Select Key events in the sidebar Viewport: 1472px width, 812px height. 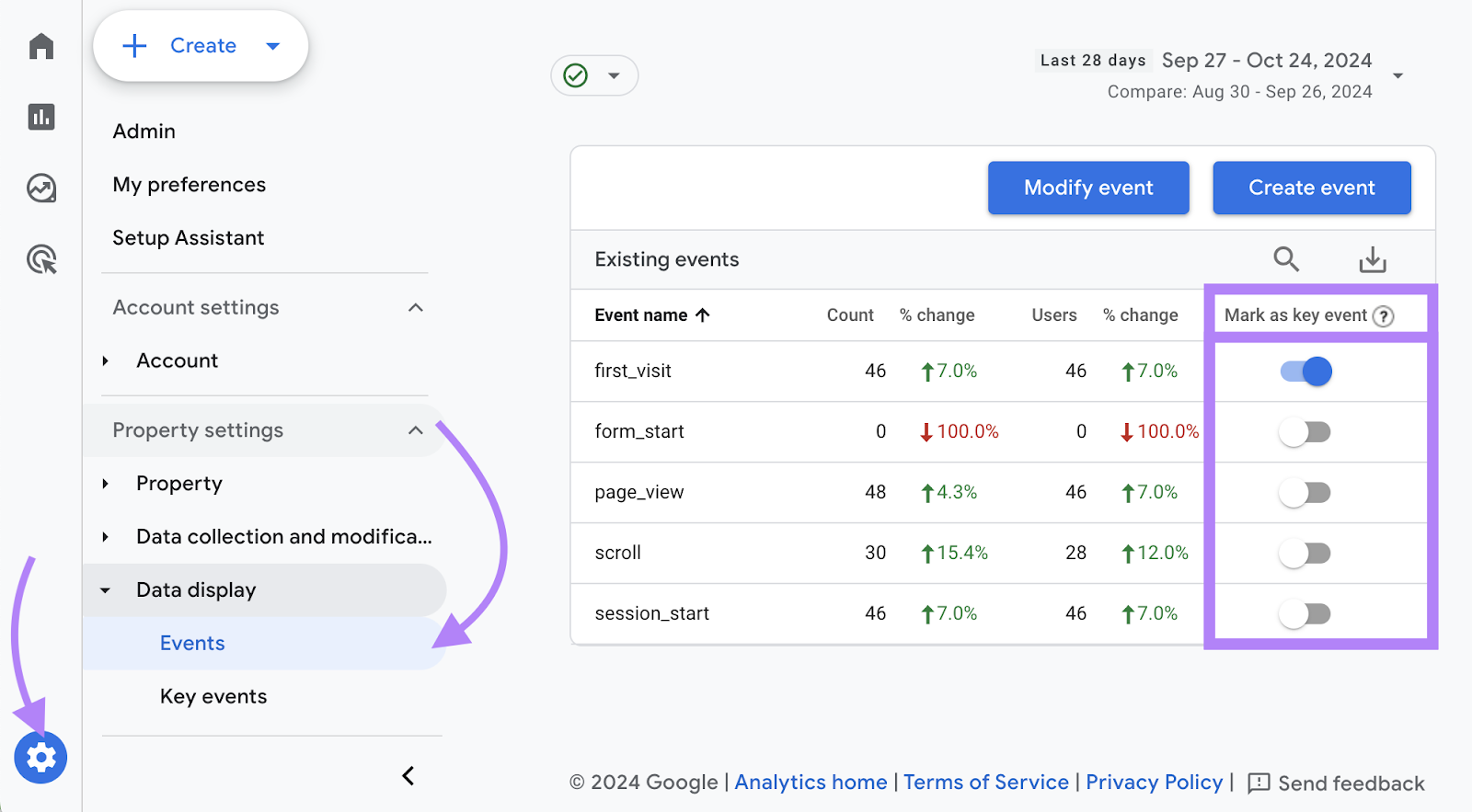tap(213, 696)
